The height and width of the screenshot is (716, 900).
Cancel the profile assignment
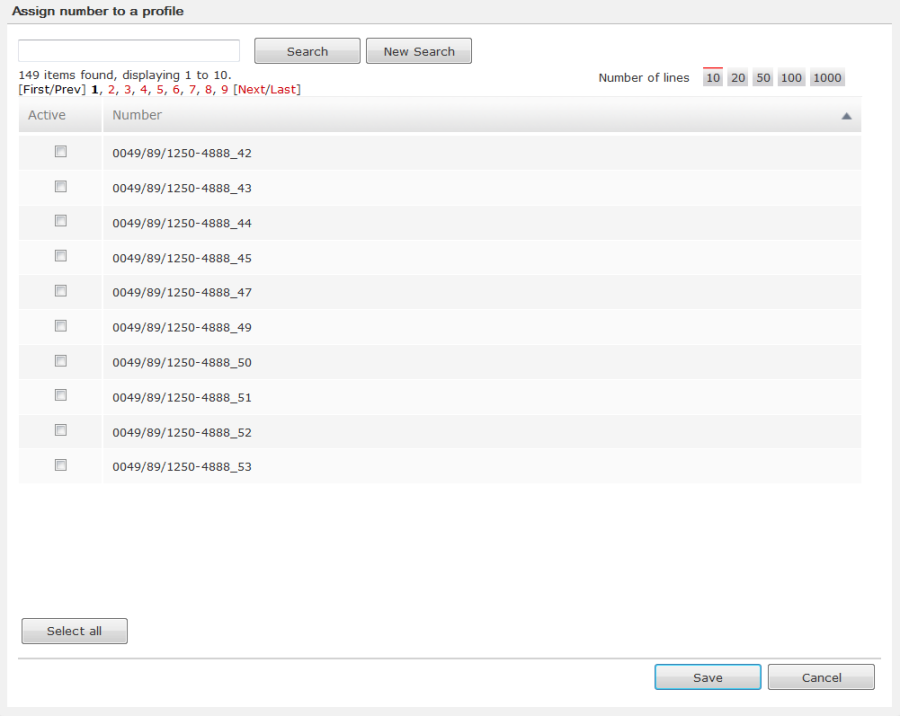point(820,676)
